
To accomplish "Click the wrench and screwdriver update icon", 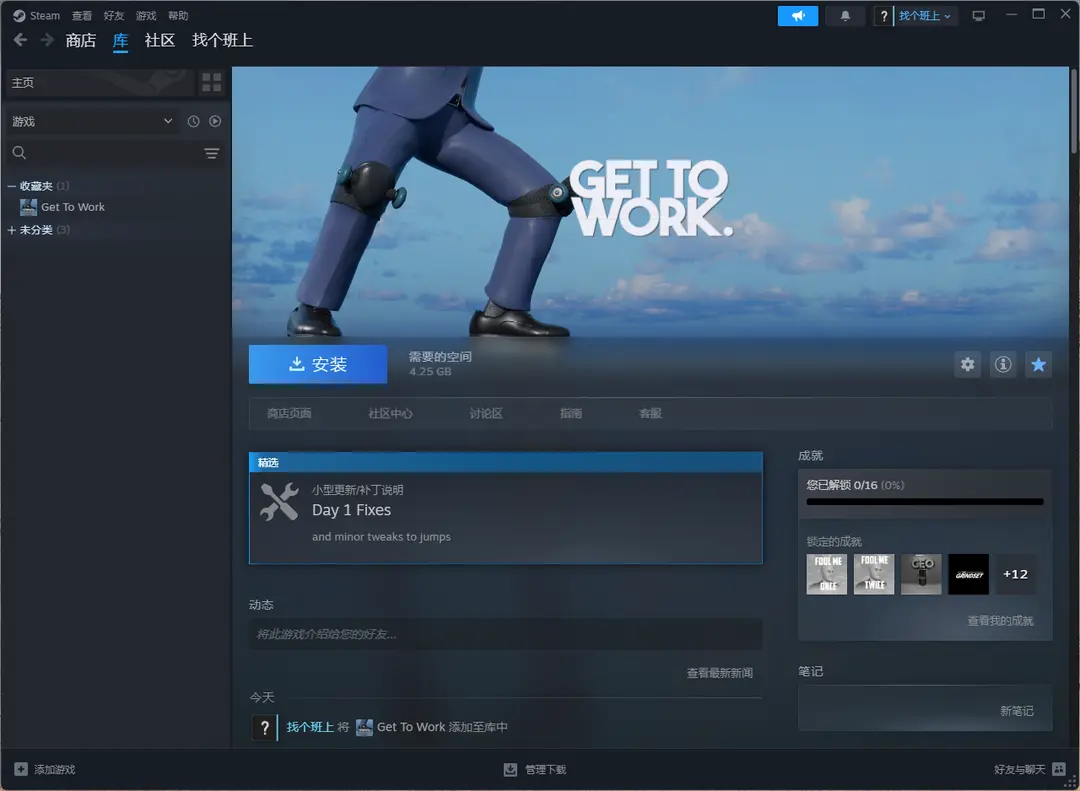I will point(279,501).
